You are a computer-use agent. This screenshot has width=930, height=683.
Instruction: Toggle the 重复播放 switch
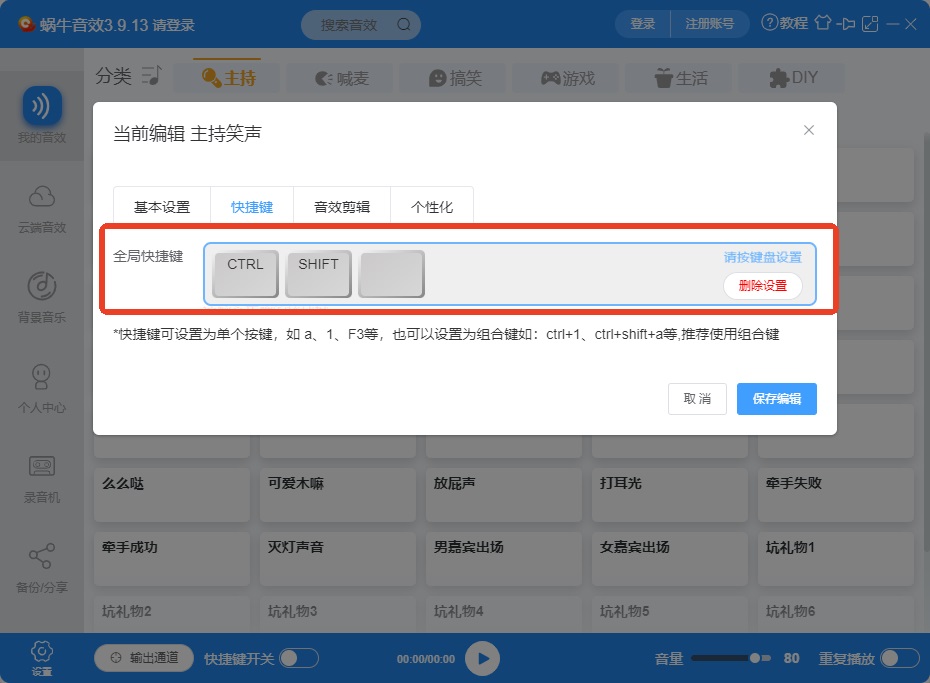(900, 658)
